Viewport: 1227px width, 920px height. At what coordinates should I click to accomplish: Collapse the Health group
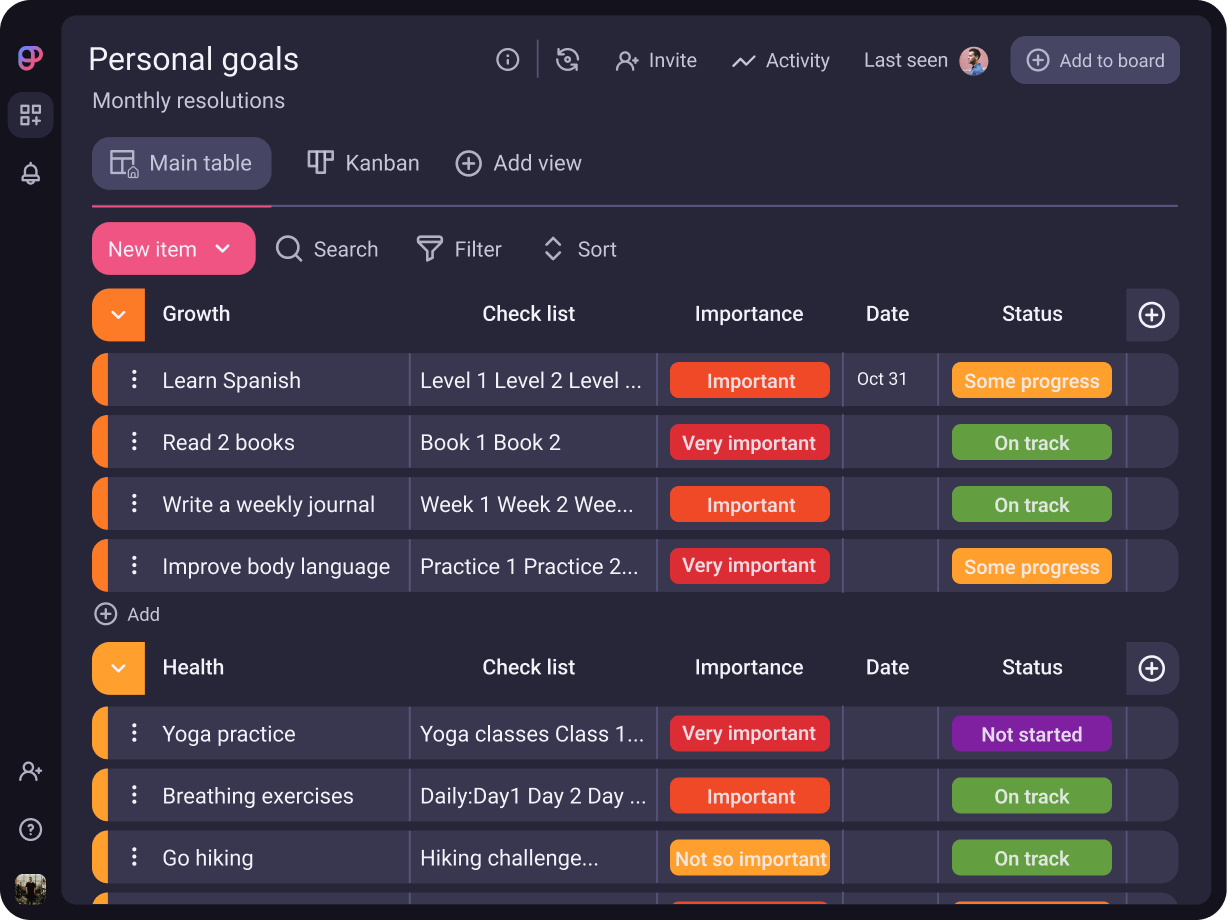tap(119, 668)
